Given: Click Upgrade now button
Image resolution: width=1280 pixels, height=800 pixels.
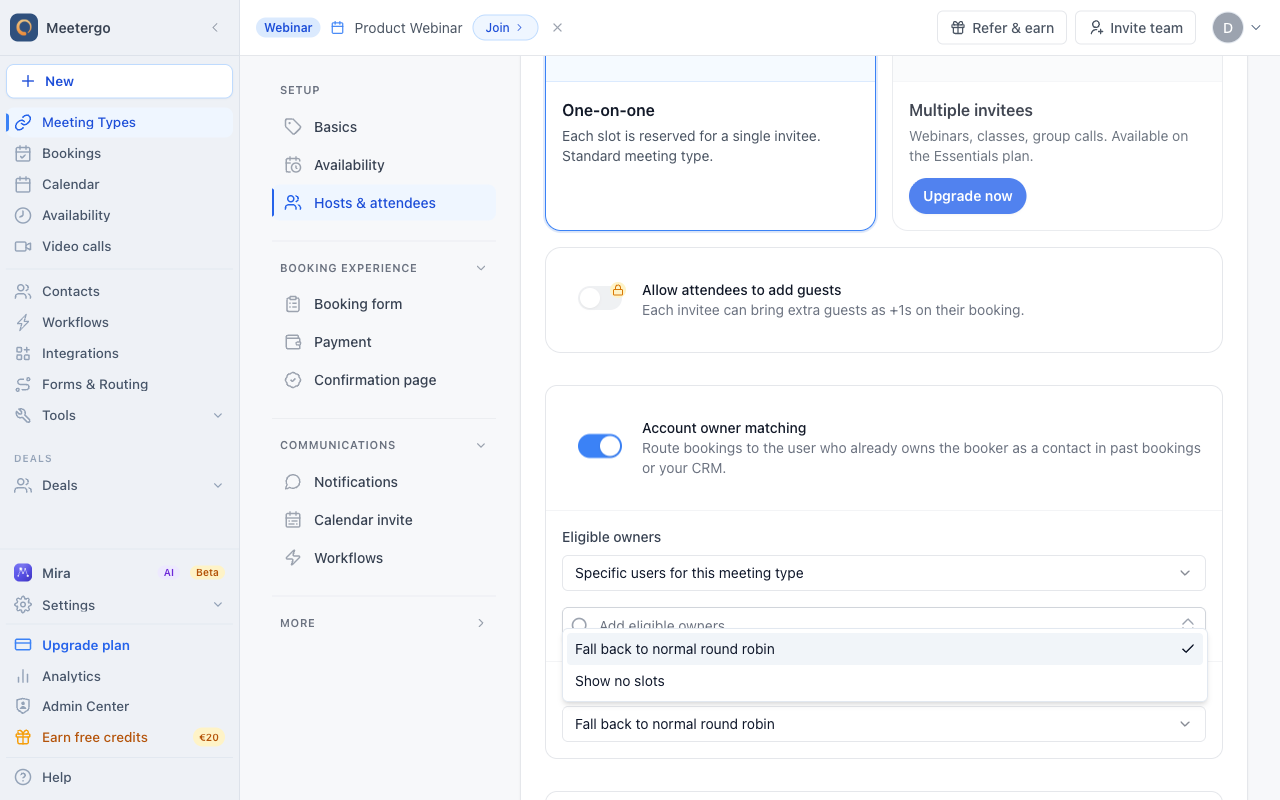Looking at the screenshot, I should pos(967,196).
